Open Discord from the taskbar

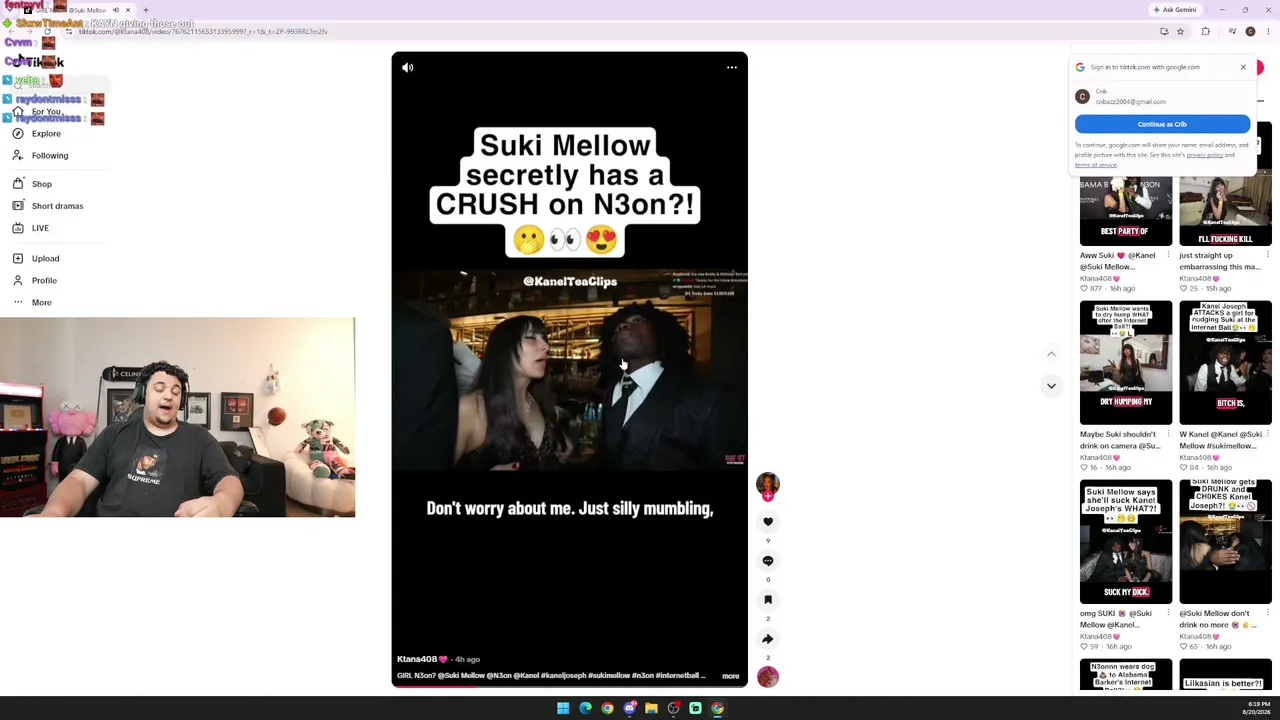629,708
